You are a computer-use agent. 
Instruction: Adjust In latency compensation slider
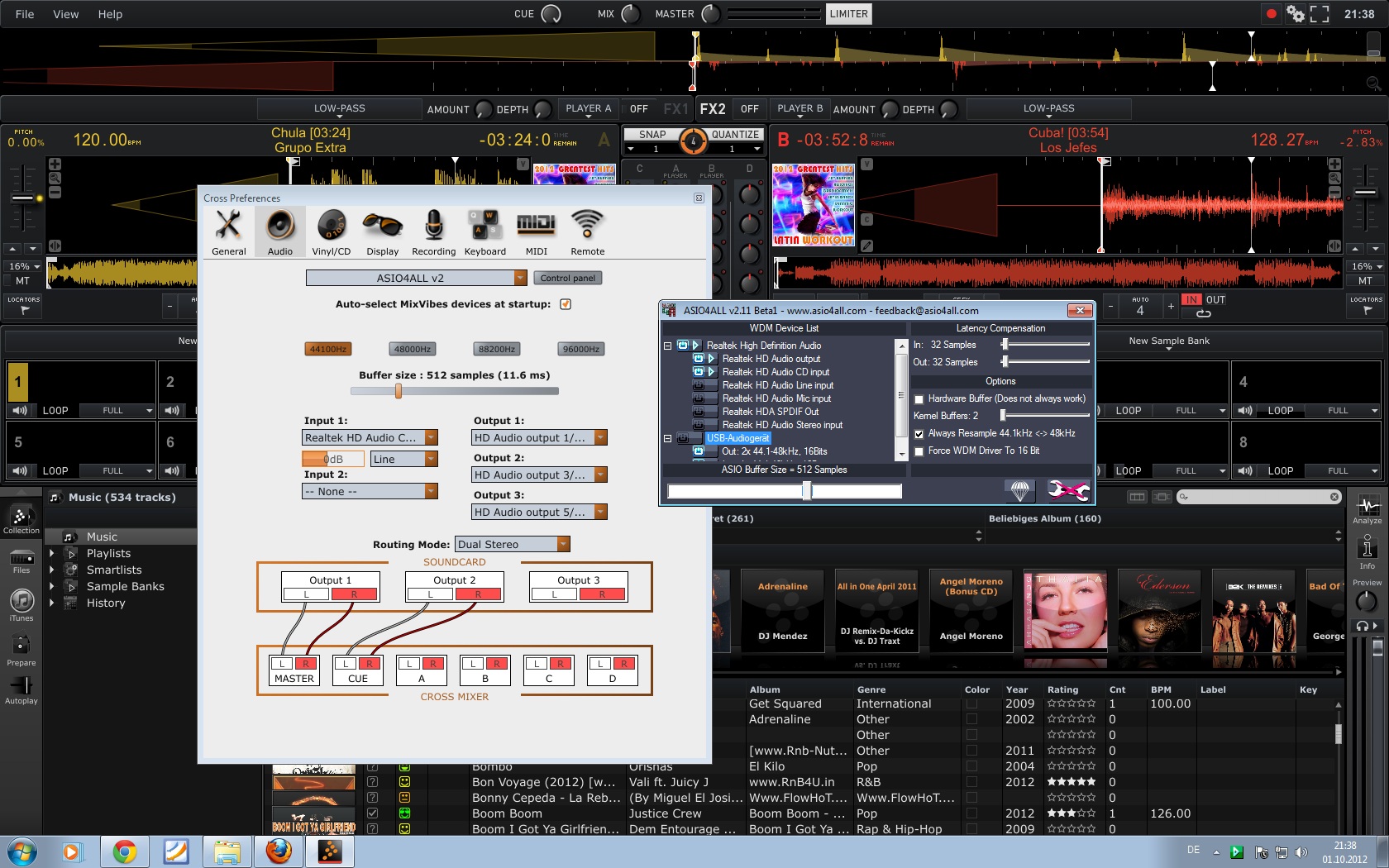coord(1005,344)
